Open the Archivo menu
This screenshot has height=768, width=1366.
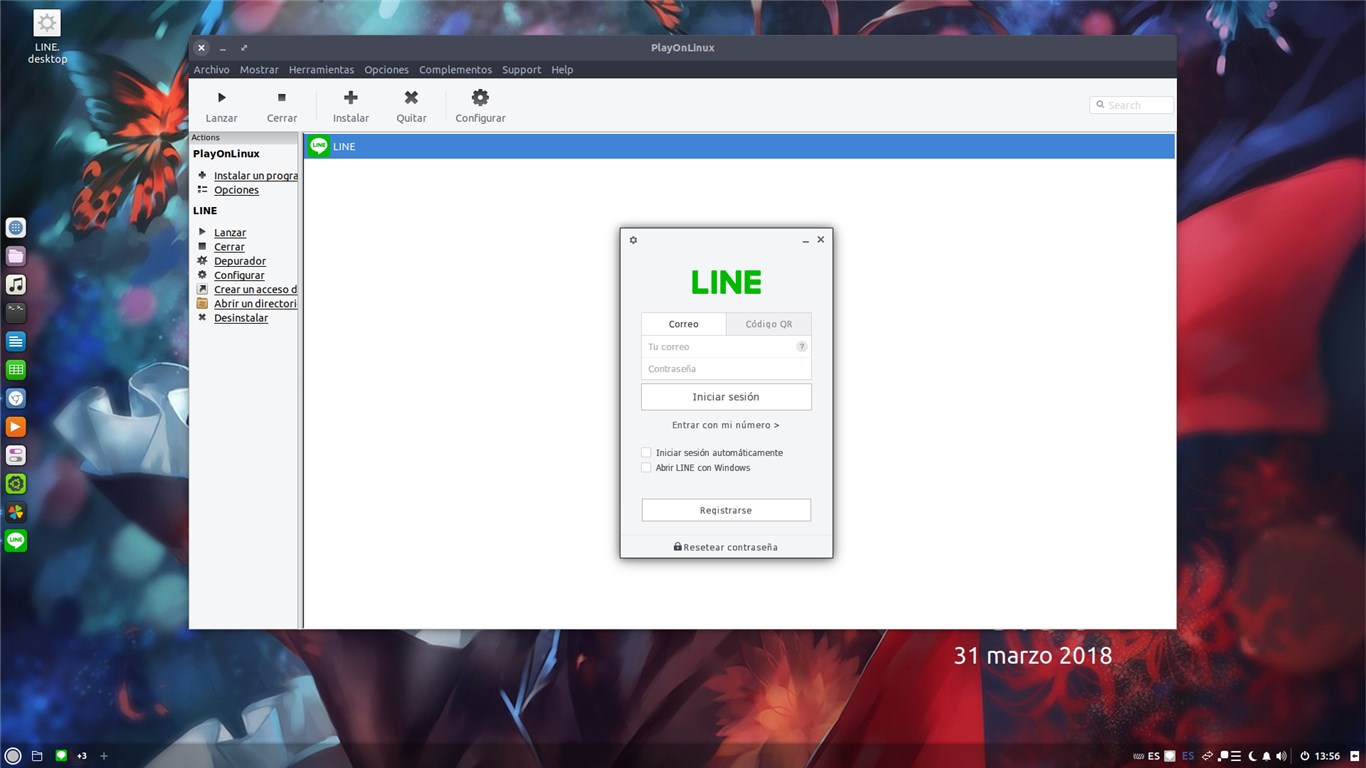pos(211,70)
